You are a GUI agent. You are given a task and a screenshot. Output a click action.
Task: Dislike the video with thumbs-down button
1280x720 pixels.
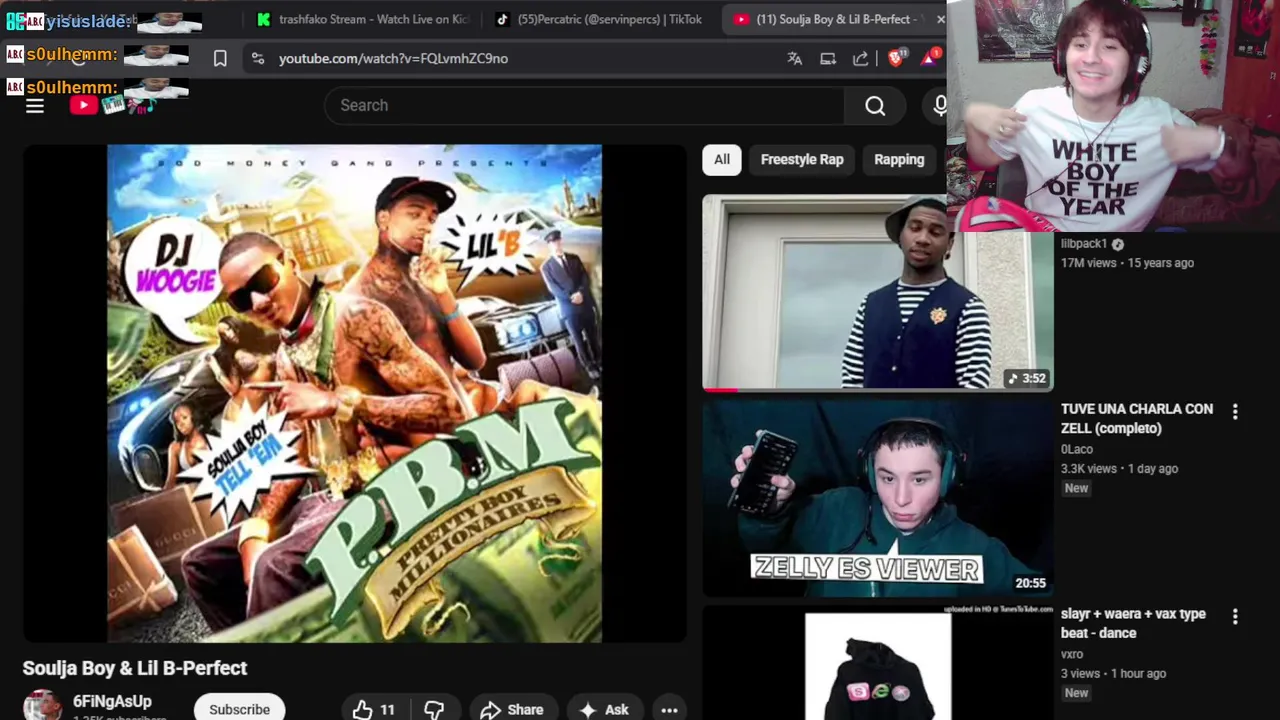(434, 709)
